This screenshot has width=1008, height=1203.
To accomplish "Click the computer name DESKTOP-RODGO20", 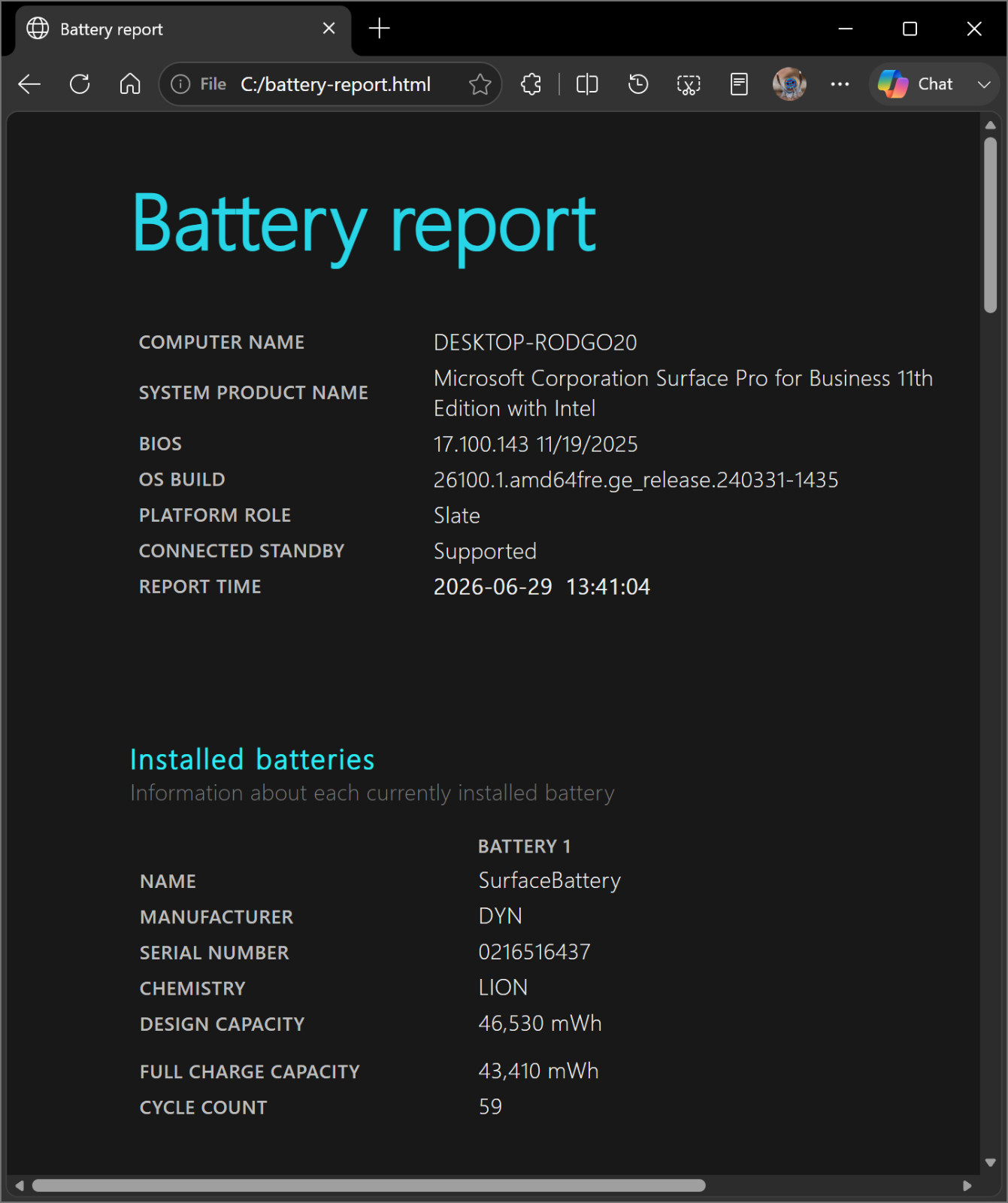I will click(x=535, y=343).
